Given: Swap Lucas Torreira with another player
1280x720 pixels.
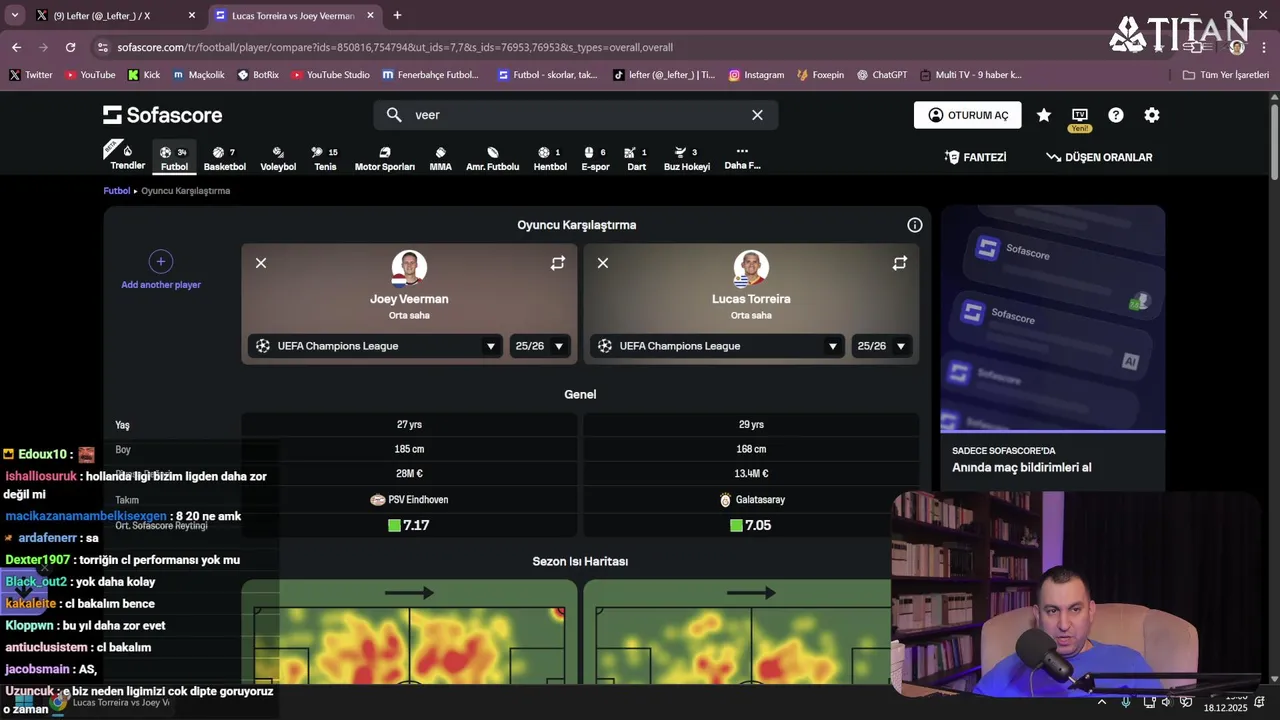Looking at the screenshot, I should (x=900, y=263).
